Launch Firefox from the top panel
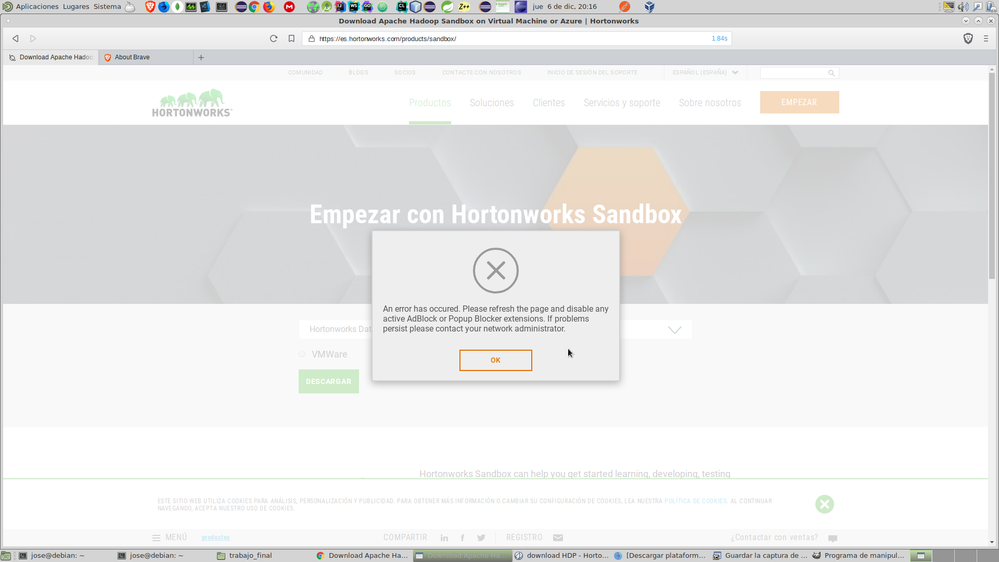The width and height of the screenshot is (999, 562). 269,7
